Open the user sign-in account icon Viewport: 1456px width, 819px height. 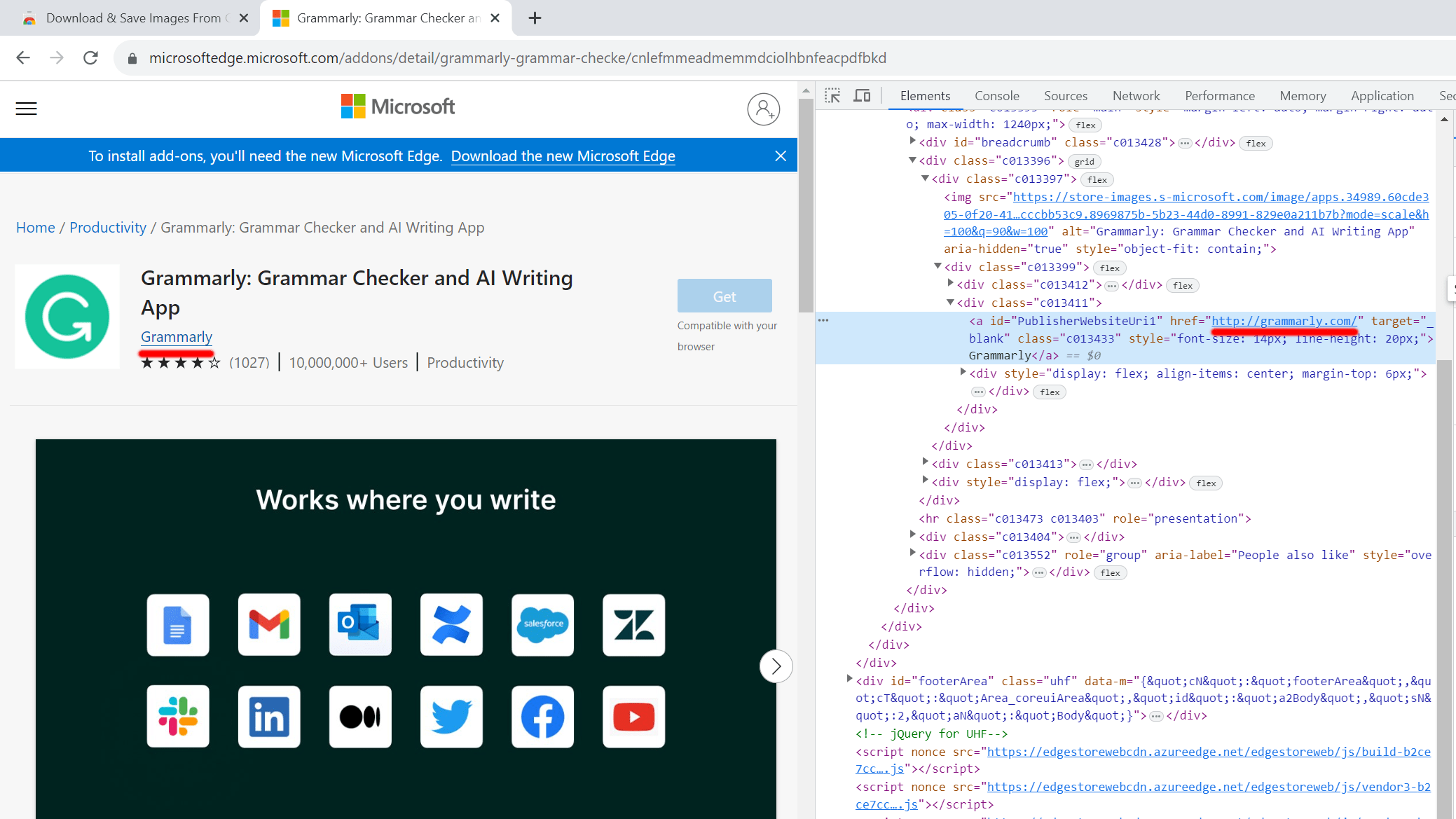pos(763,109)
